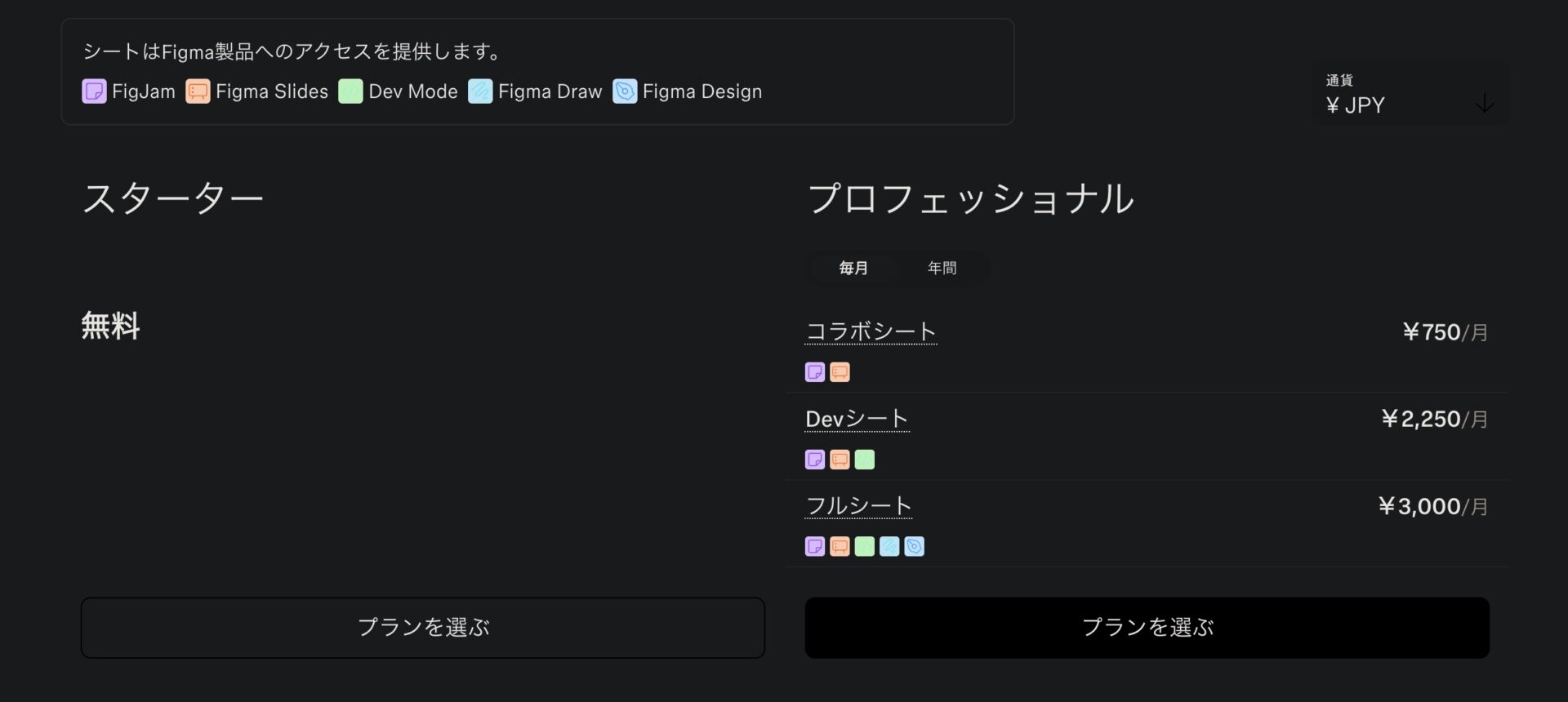Image resolution: width=1568 pixels, height=702 pixels.
Task: Choose the スターター plan with プランを選ぶ
Action: point(423,628)
